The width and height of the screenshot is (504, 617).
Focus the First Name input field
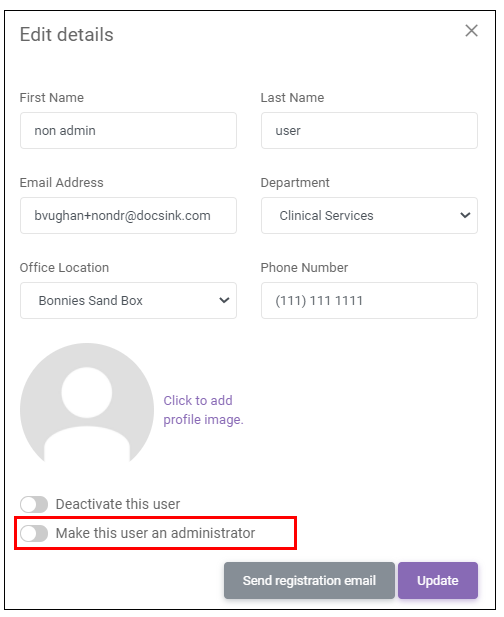(128, 131)
